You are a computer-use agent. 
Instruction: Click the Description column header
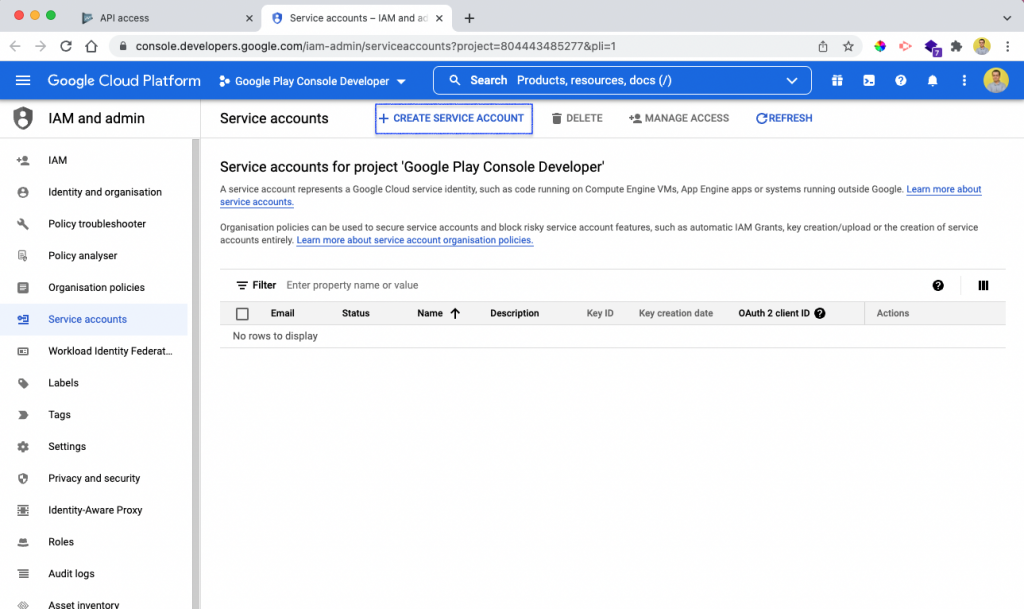[x=515, y=313]
